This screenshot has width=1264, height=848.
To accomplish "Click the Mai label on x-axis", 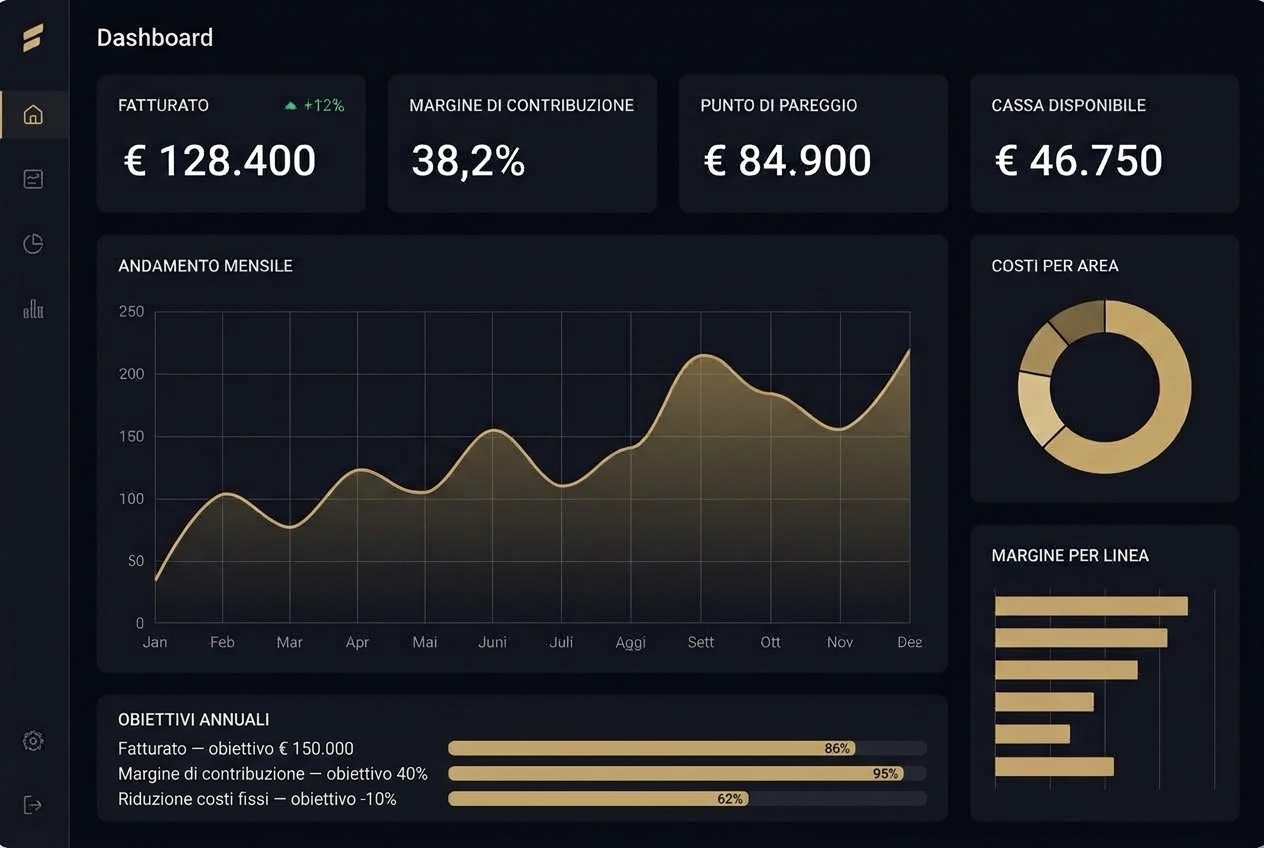I will point(425,642).
